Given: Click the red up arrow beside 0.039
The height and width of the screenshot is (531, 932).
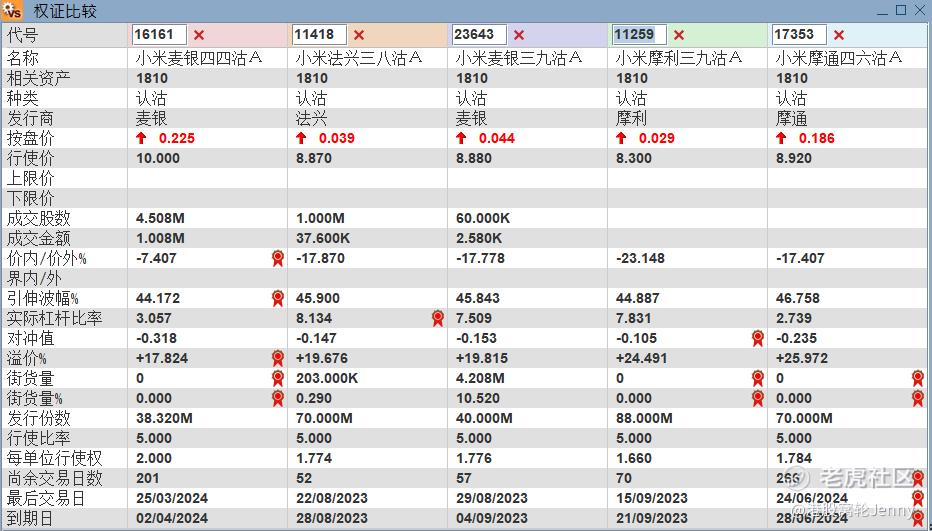Looking at the screenshot, I should 301,138.
